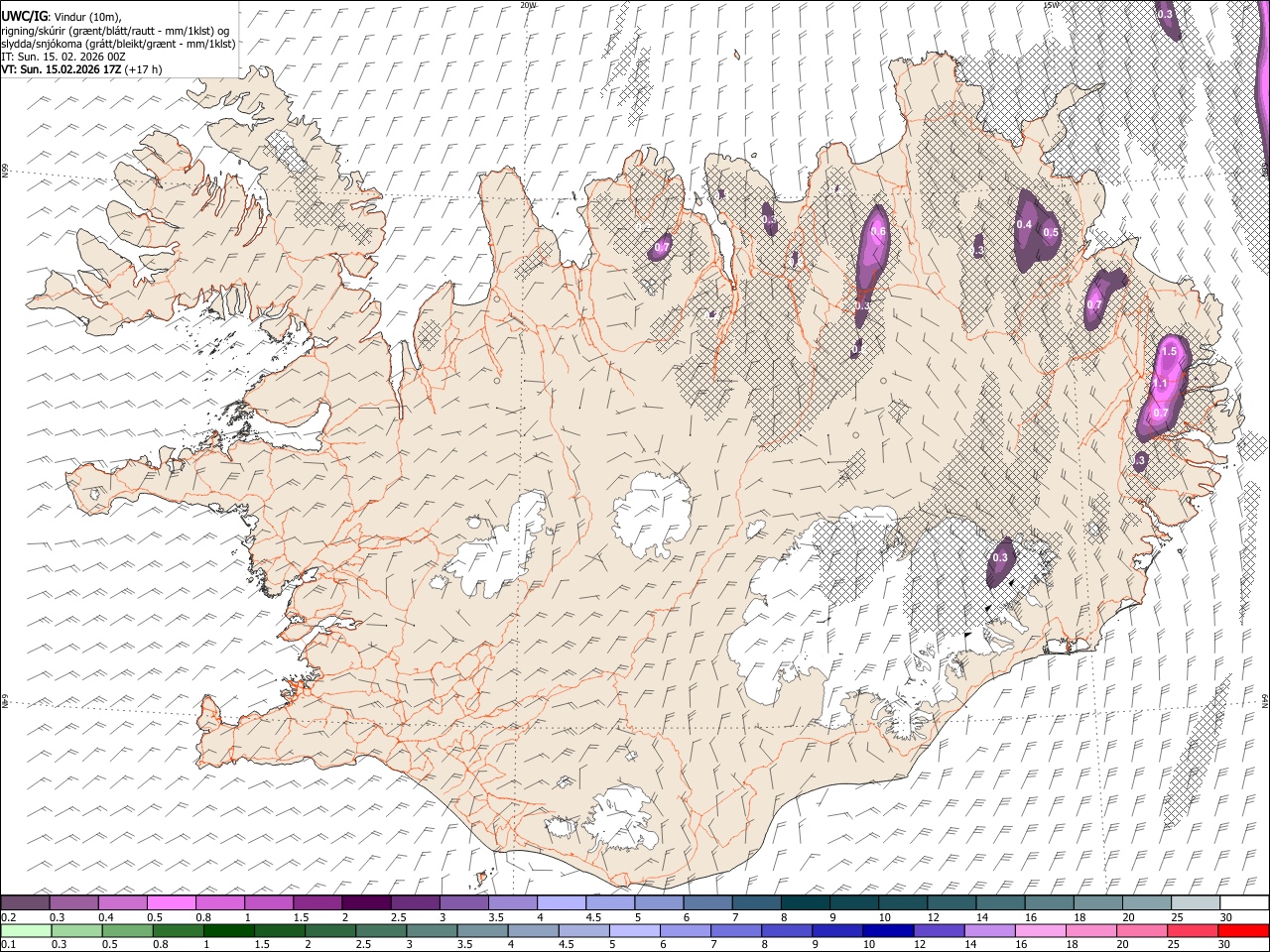Pick lower legend swatch between 25 and 30
1270x952 pixels.
[1191, 931]
